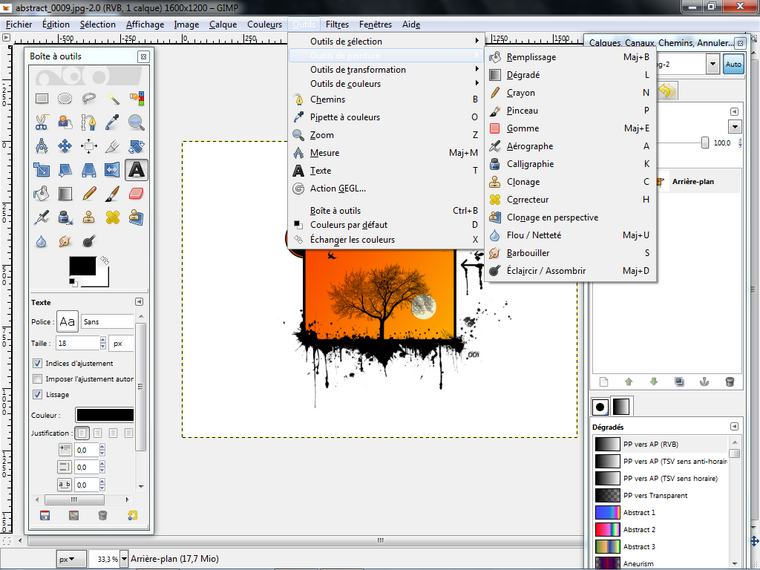The height and width of the screenshot is (570, 760).
Task: Select the Measure compass tool in toolbox
Action: tap(42, 146)
